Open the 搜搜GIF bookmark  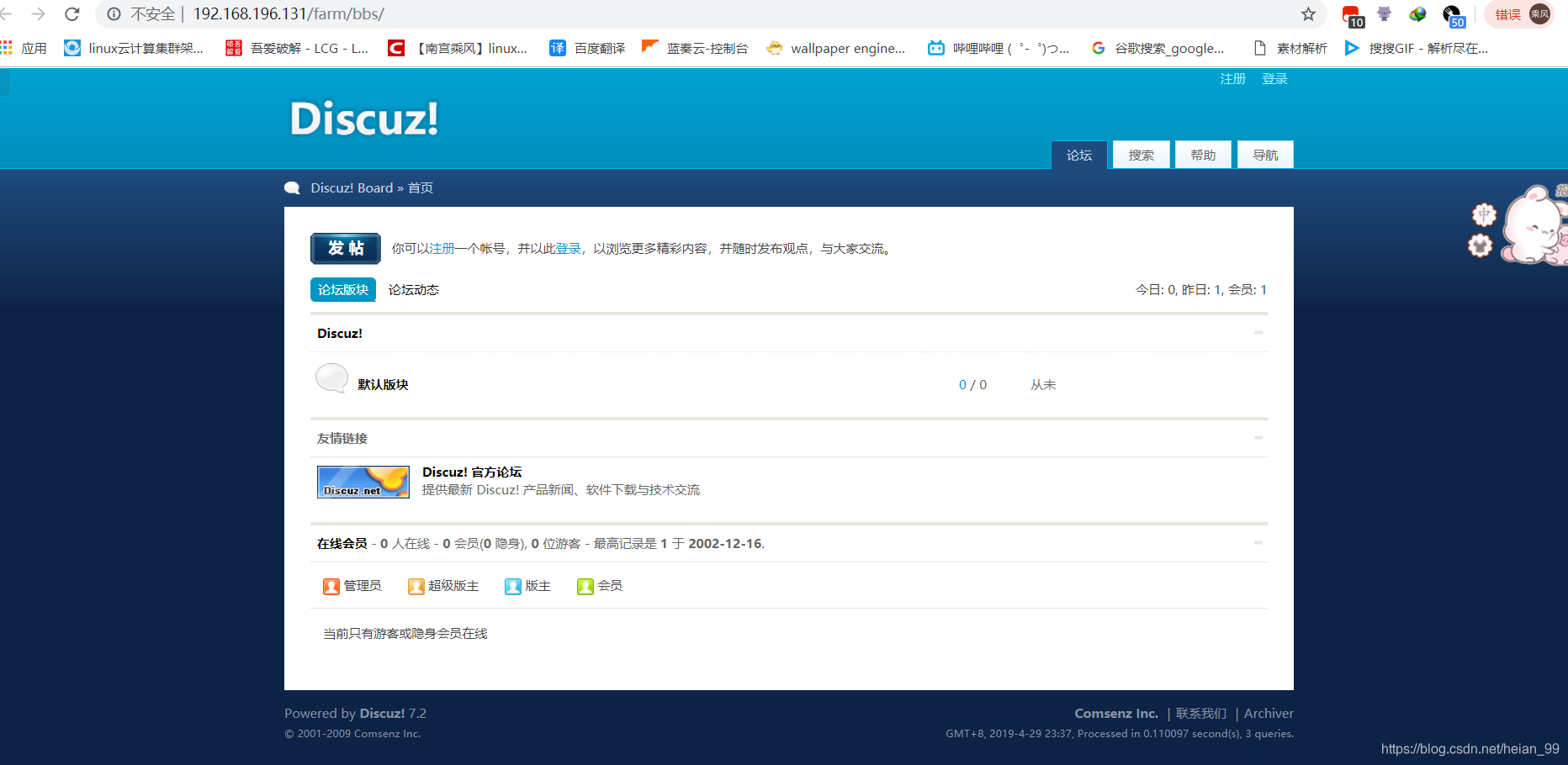[x=1417, y=48]
